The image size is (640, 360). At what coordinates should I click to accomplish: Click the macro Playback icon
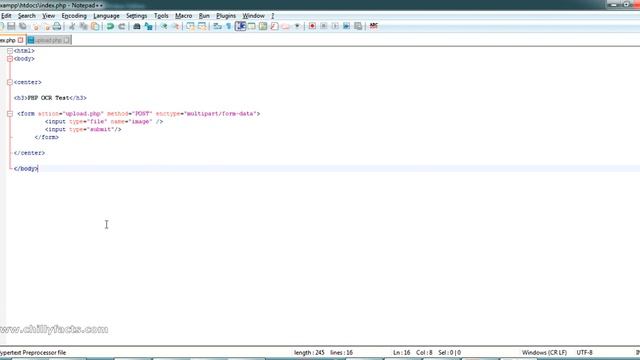click(335, 26)
